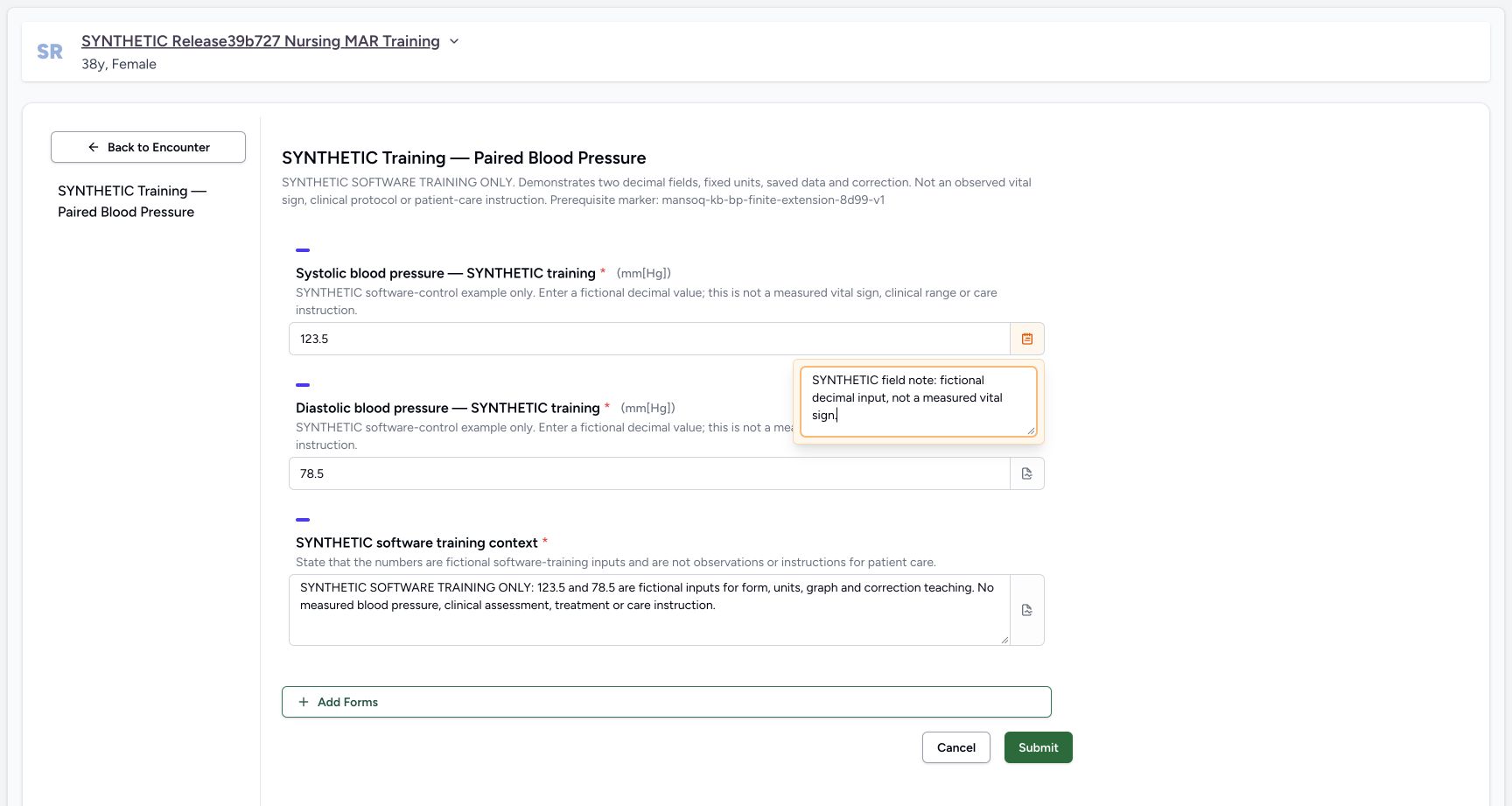Image resolution: width=1512 pixels, height=806 pixels.
Task: Expand the patient name dropdown chevron
Action: pos(454,41)
